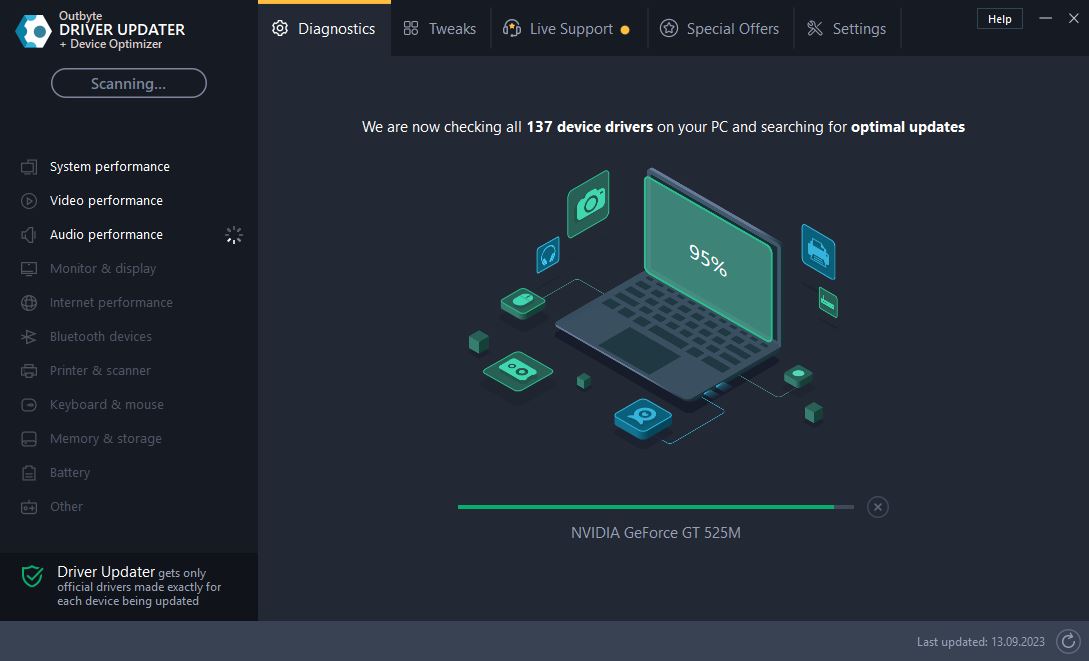Click the Outbyte hexagon logo icon
1089x661 pixels.
(33, 31)
